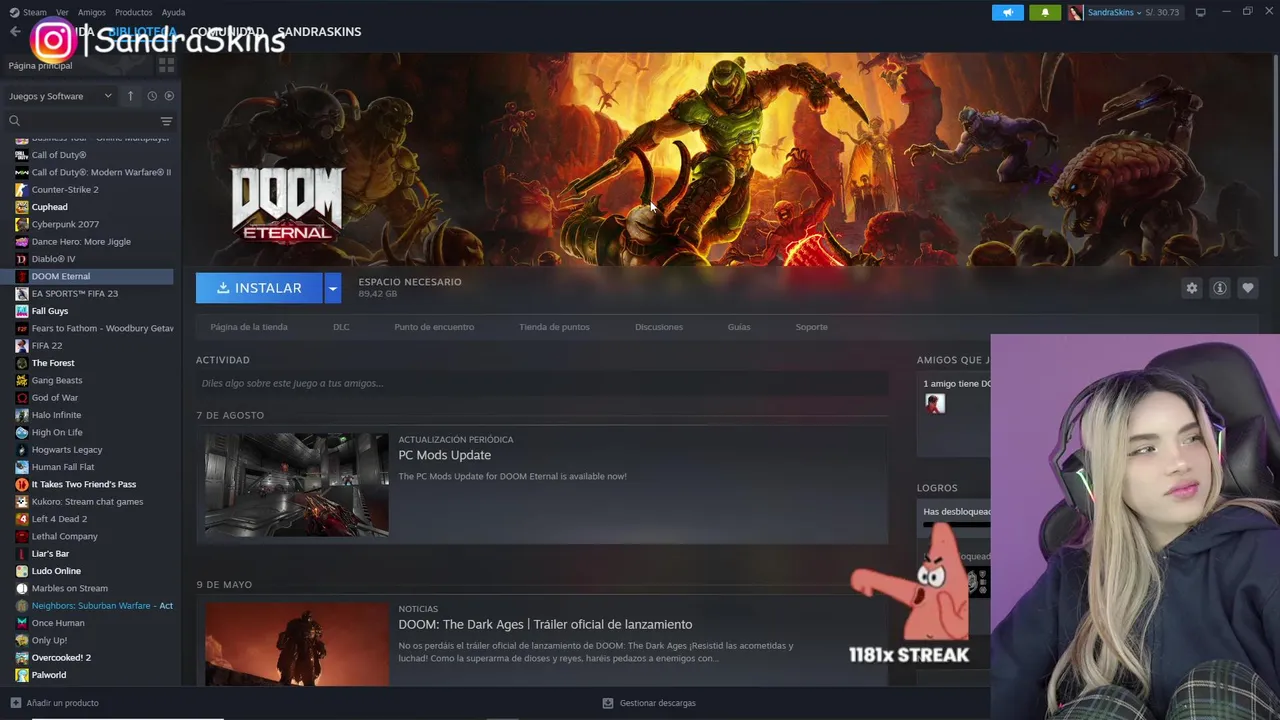Open the DLC tab
The height and width of the screenshot is (720, 1280).
tap(341, 327)
